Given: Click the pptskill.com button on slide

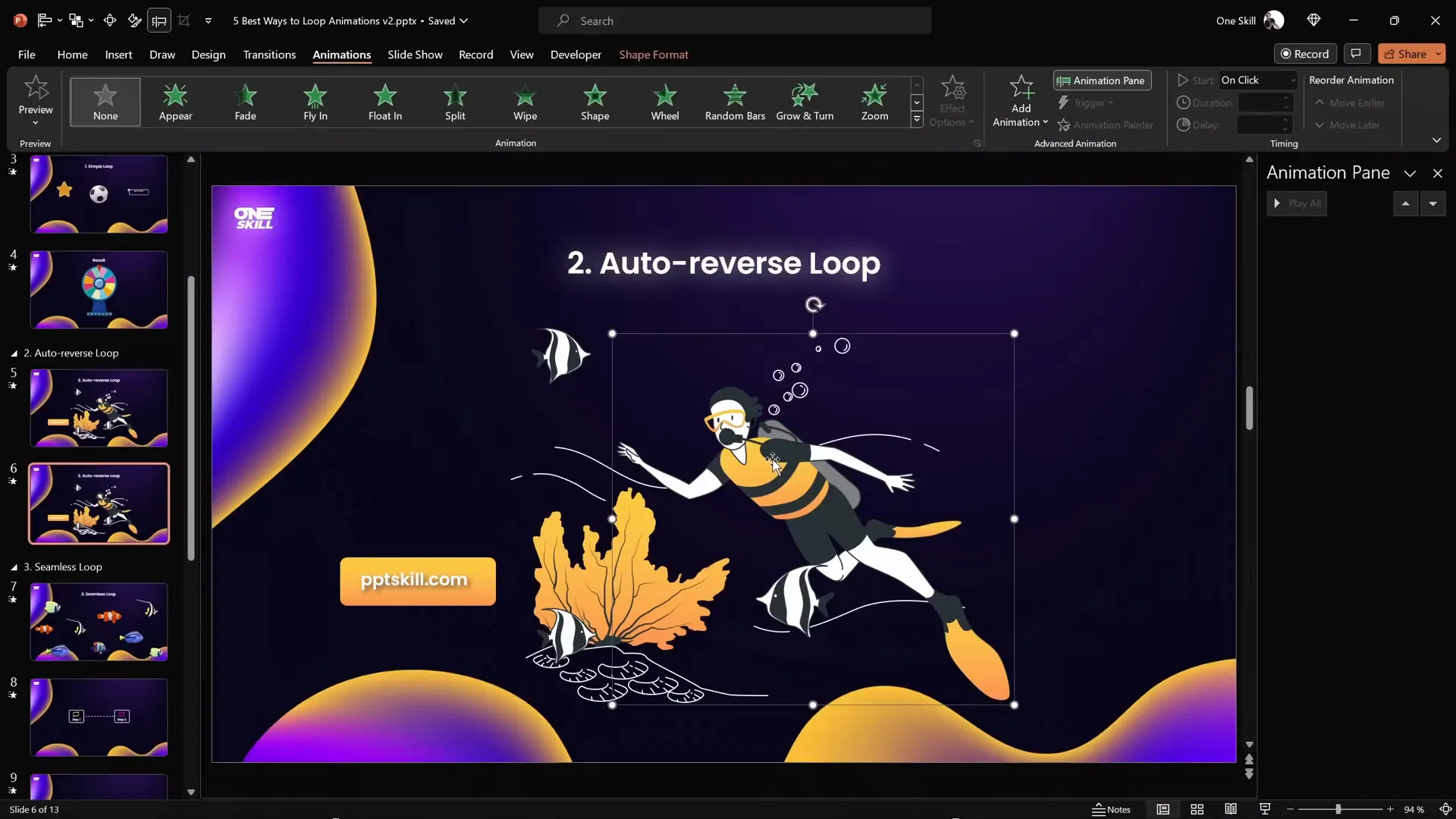Looking at the screenshot, I should pyautogui.click(x=418, y=582).
